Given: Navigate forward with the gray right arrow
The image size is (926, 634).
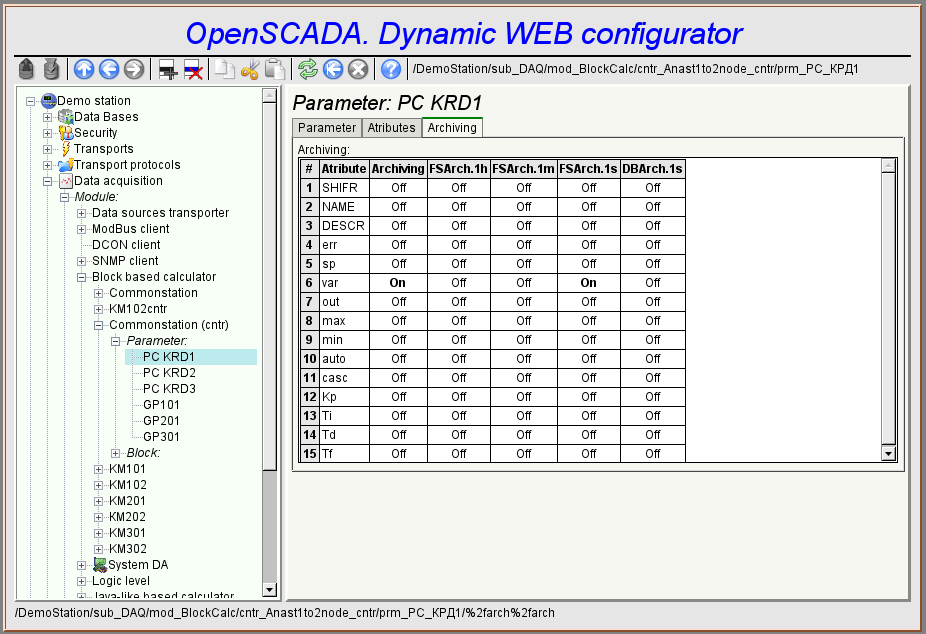Looking at the screenshot, I should (134, 69).
